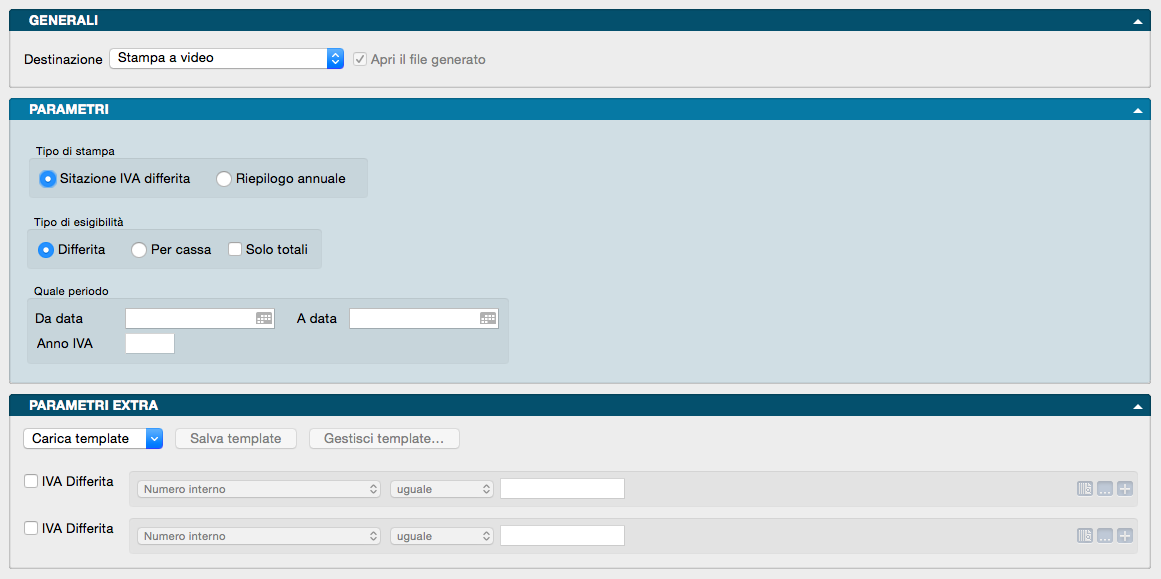
Task: Click the lookup list icon in second IVA Differita row
Action: point(1085,535)
